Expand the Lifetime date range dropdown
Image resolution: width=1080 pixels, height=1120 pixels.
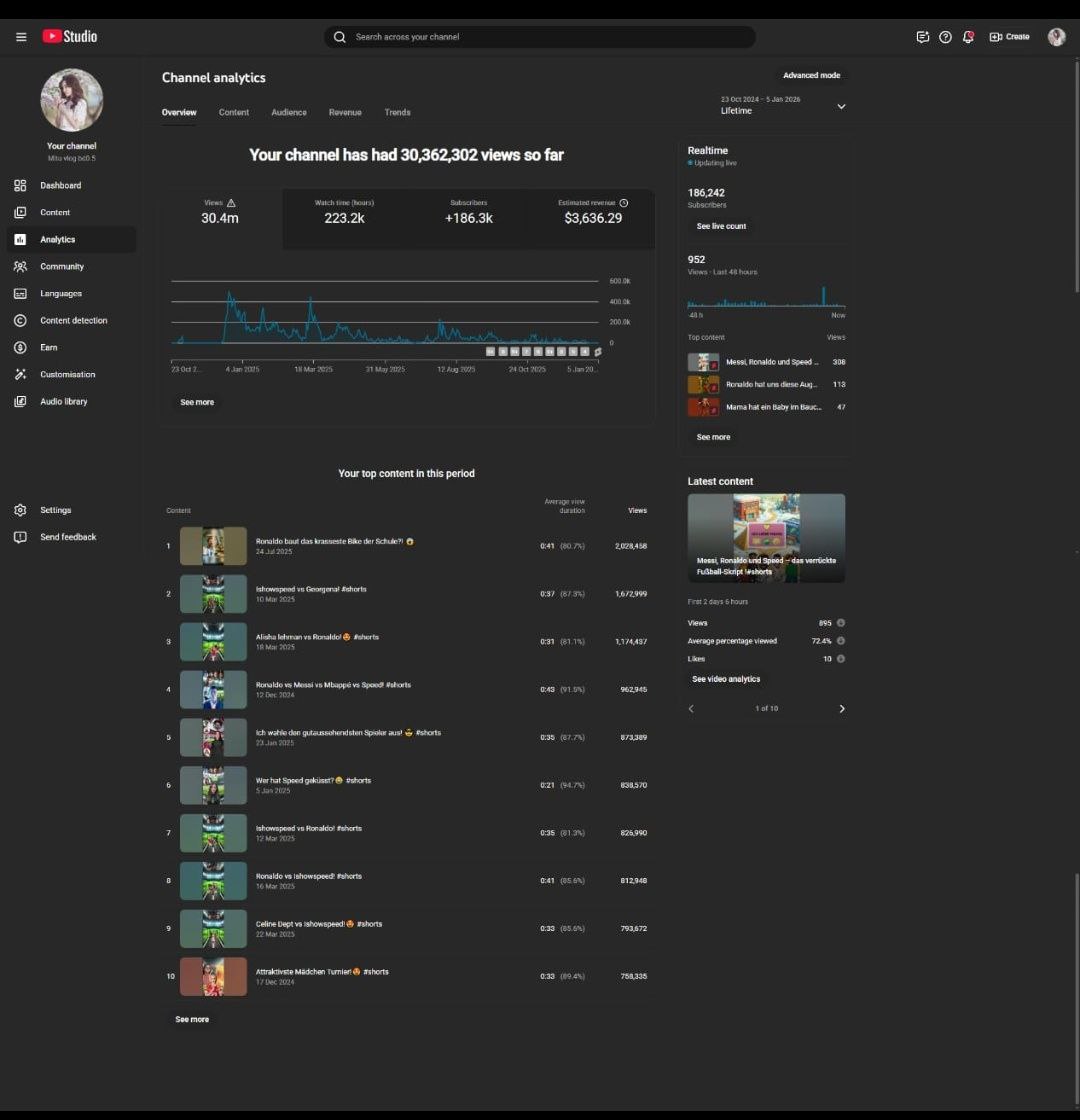(840, 106)
